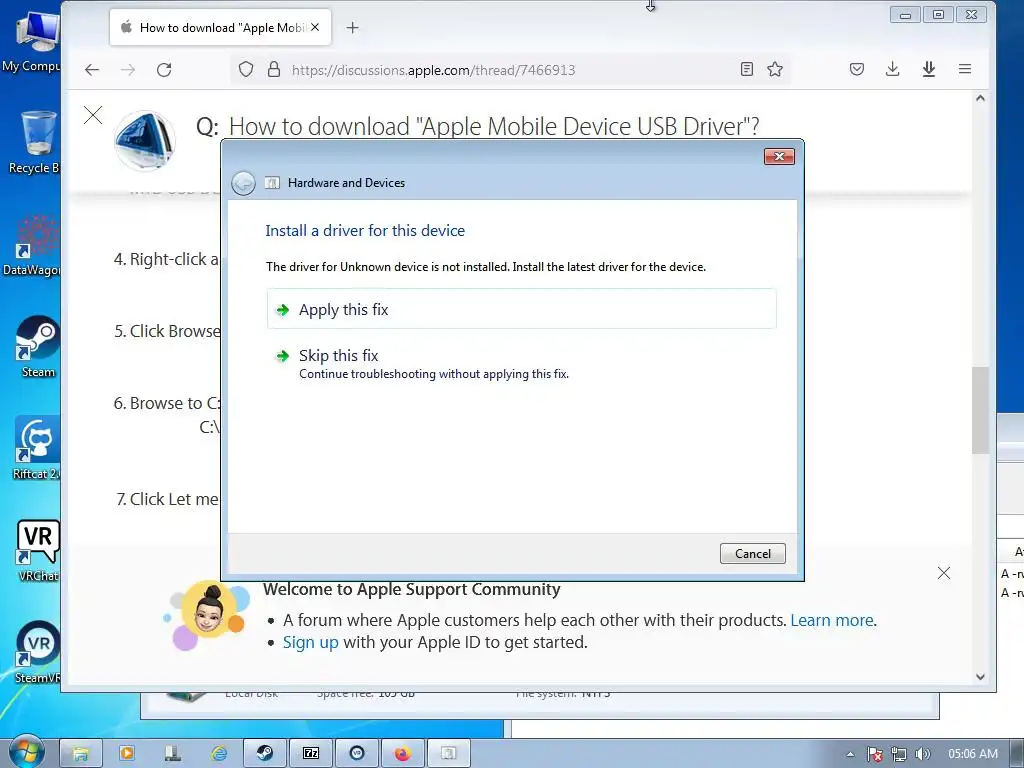This screenshot has width=1024, height=768.
Task: Click the page scrollbar down arrow
Action: tap(980, 677)
